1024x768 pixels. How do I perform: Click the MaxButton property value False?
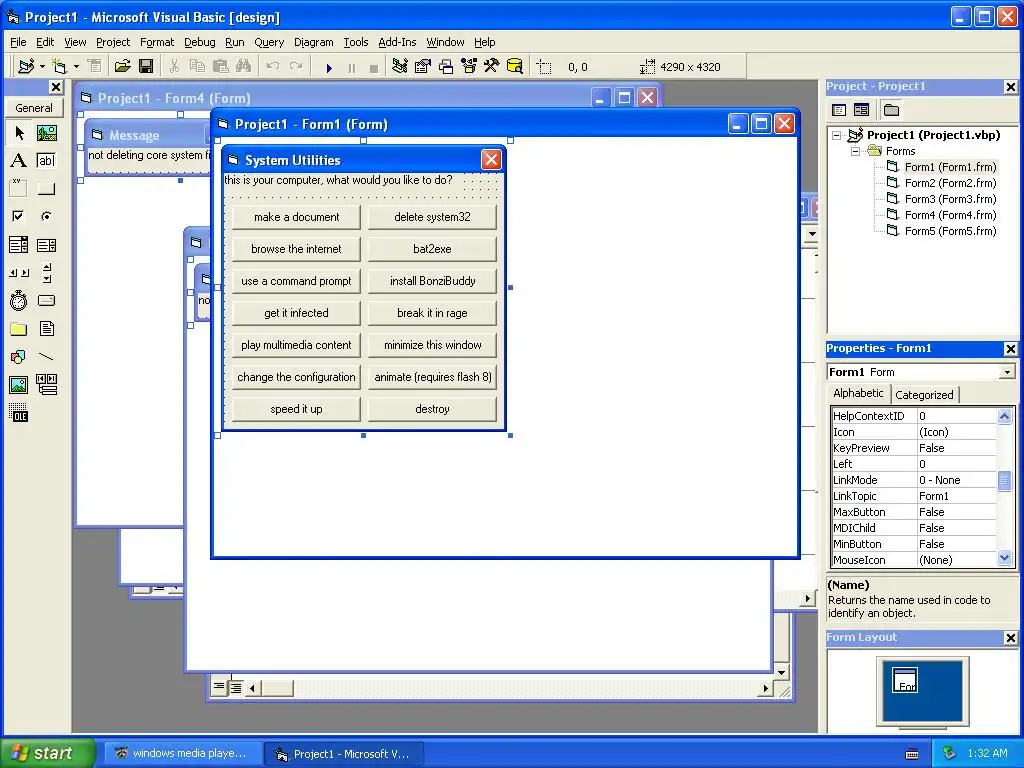point(957,512)
